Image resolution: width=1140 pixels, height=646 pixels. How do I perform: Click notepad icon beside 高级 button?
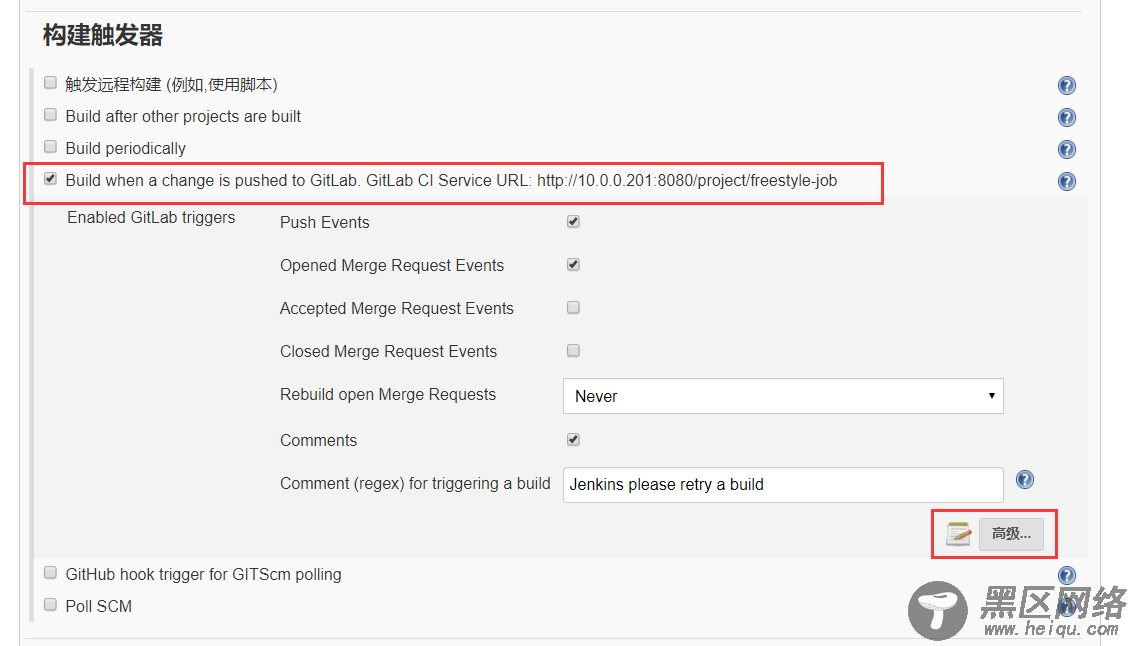[x=958, y=534]
